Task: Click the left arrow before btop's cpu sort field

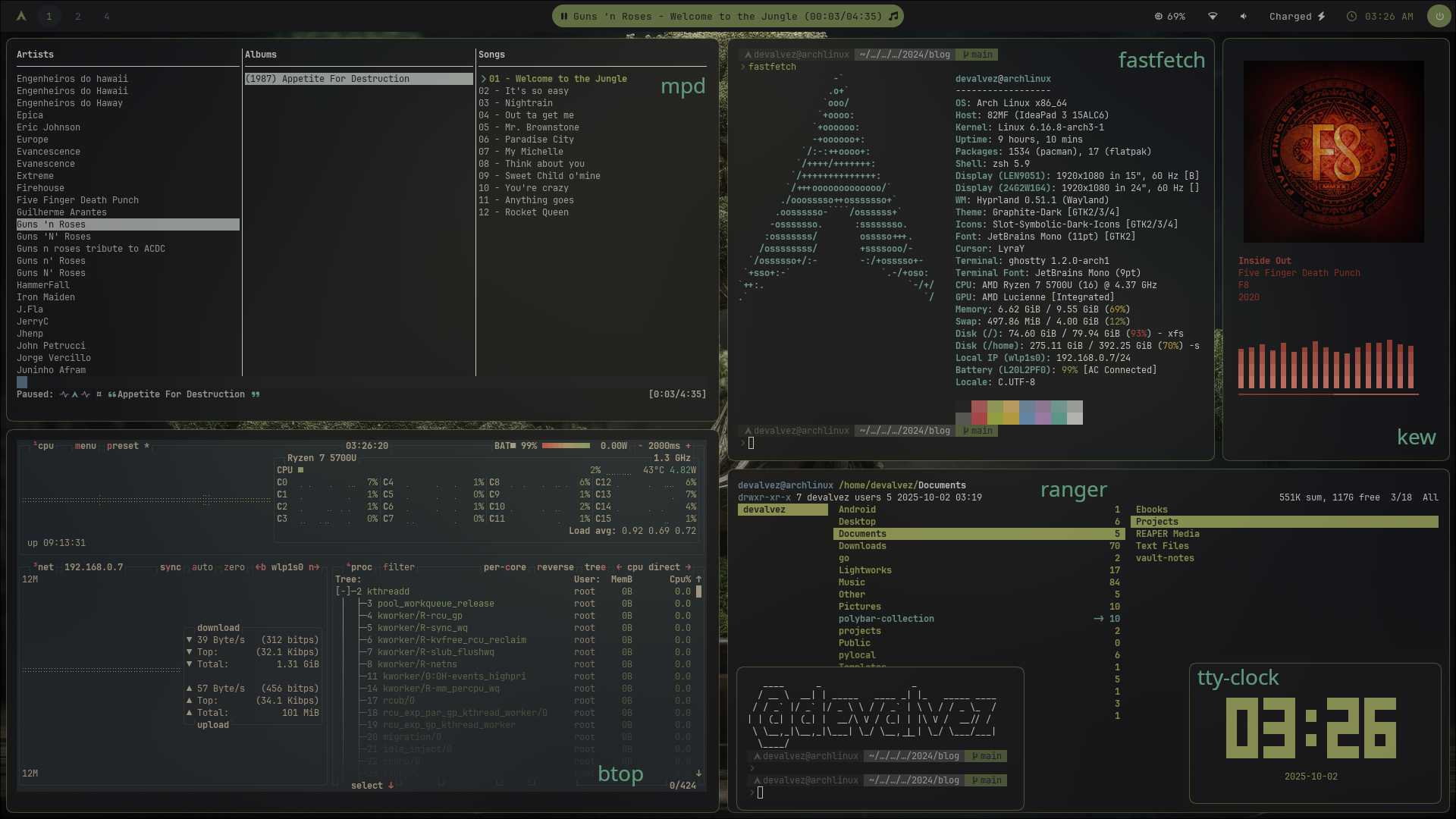Action: click(x=619, y=567)
